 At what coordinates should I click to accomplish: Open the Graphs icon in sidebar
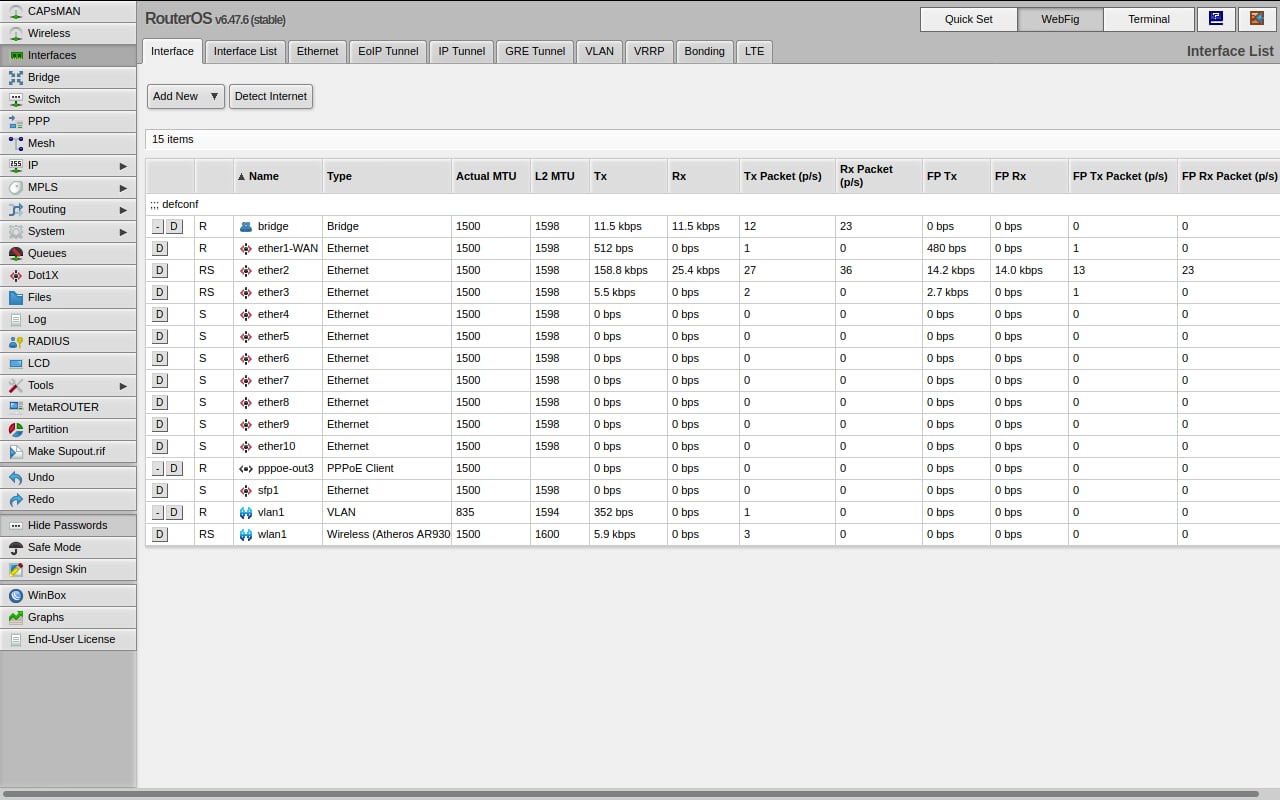[x=16, y=617]
